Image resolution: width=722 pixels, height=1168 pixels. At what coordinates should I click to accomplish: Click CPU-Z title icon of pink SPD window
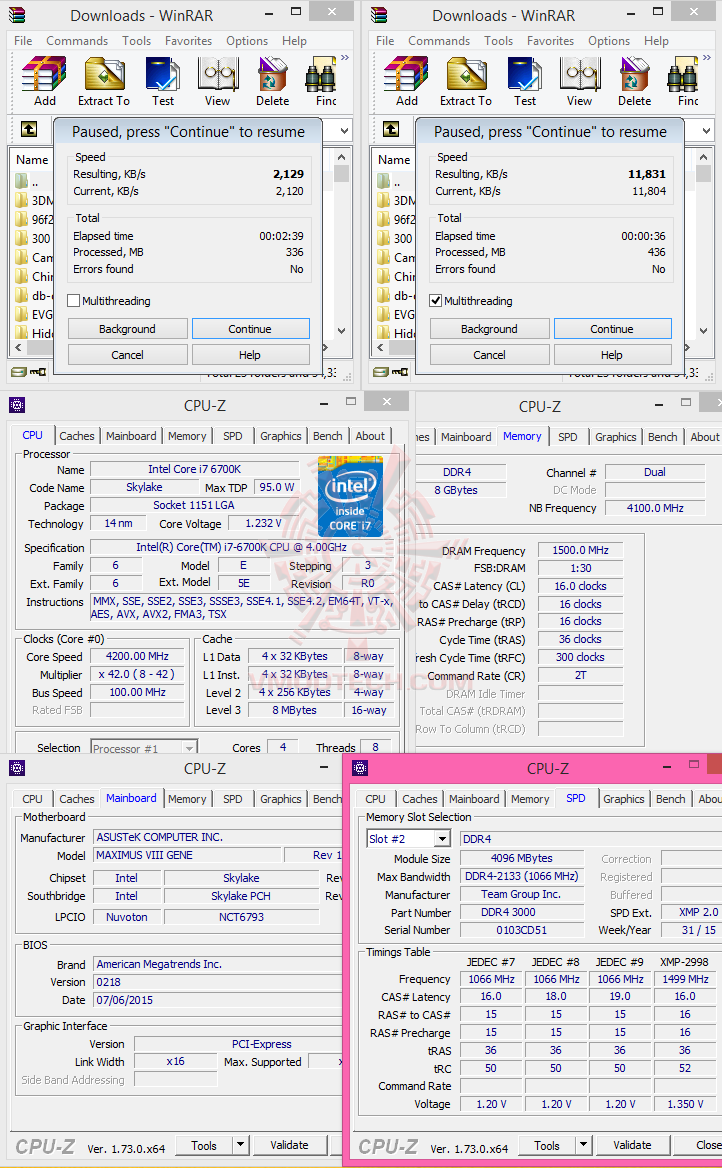[x=360, y=768]
